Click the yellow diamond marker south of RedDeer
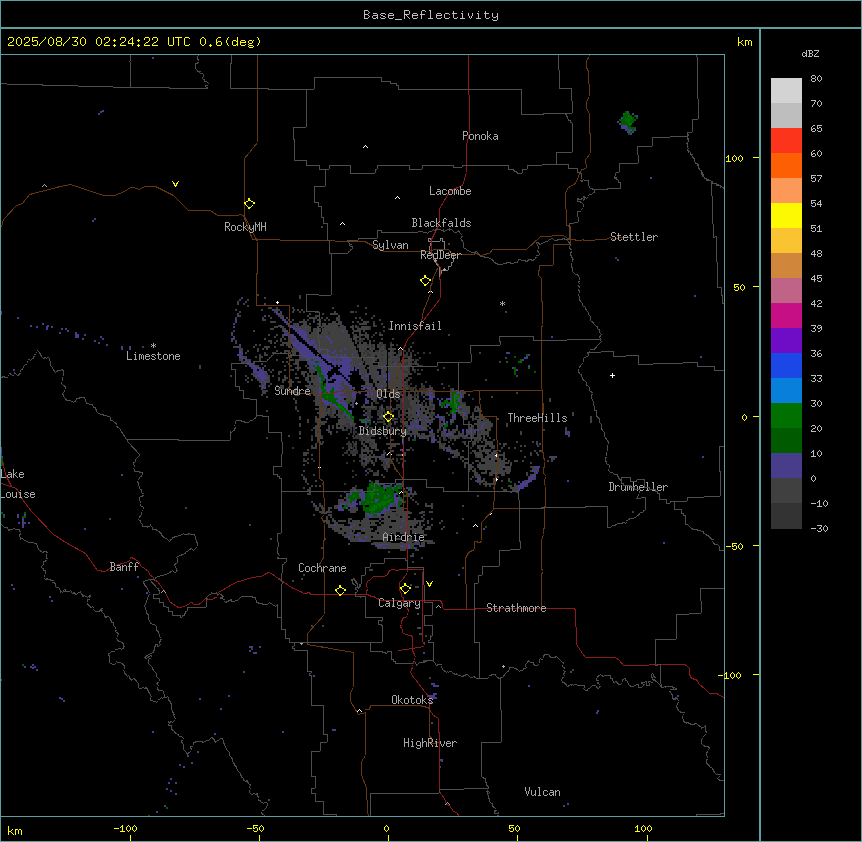 click(425, 281)
